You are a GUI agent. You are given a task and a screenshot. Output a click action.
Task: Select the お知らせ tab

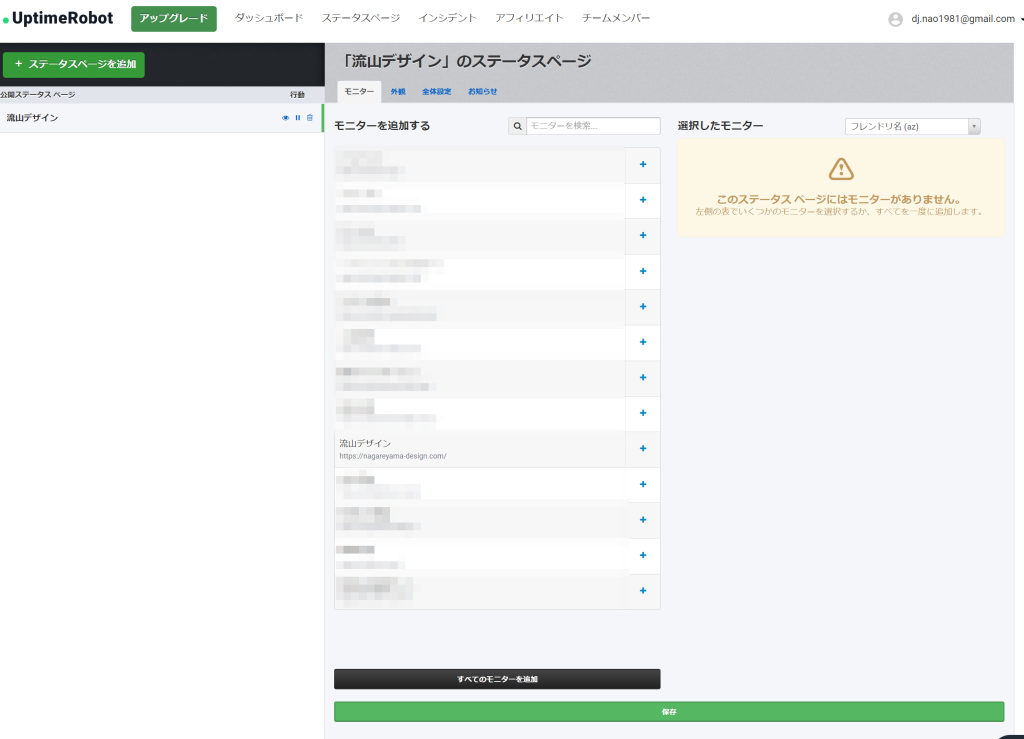482,92
